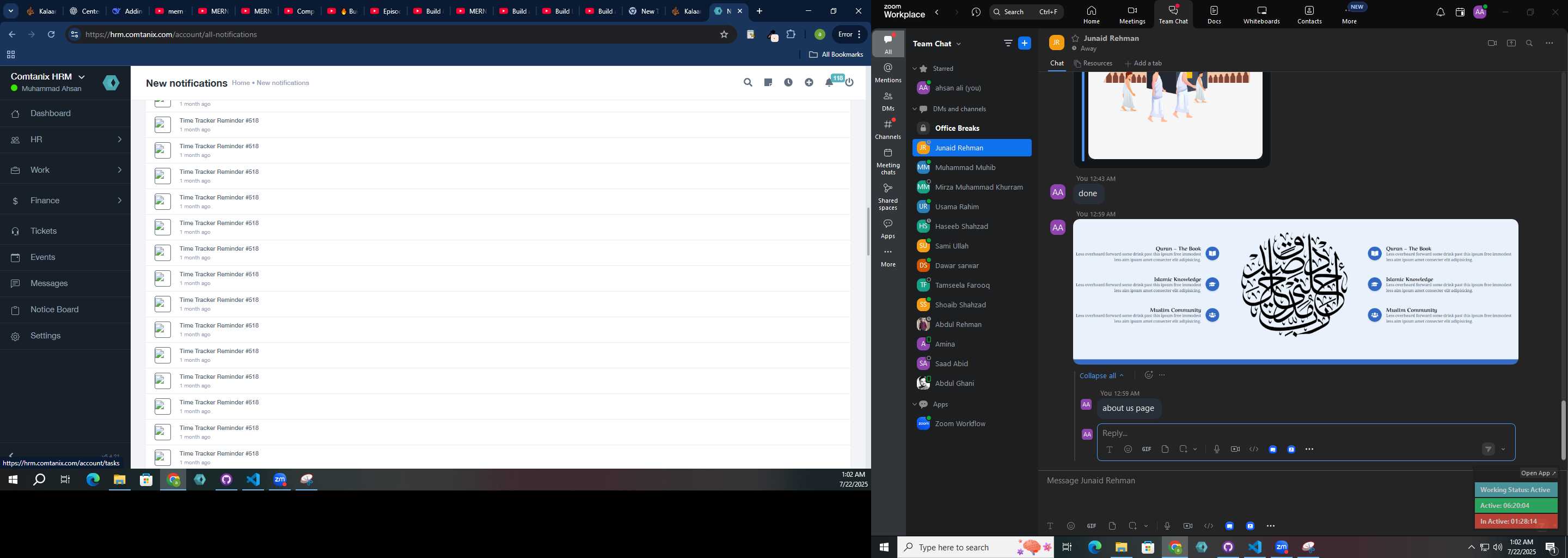Star the Junaid Rehman contact
Viewport: 1568px width, 558px height.
1076,38
